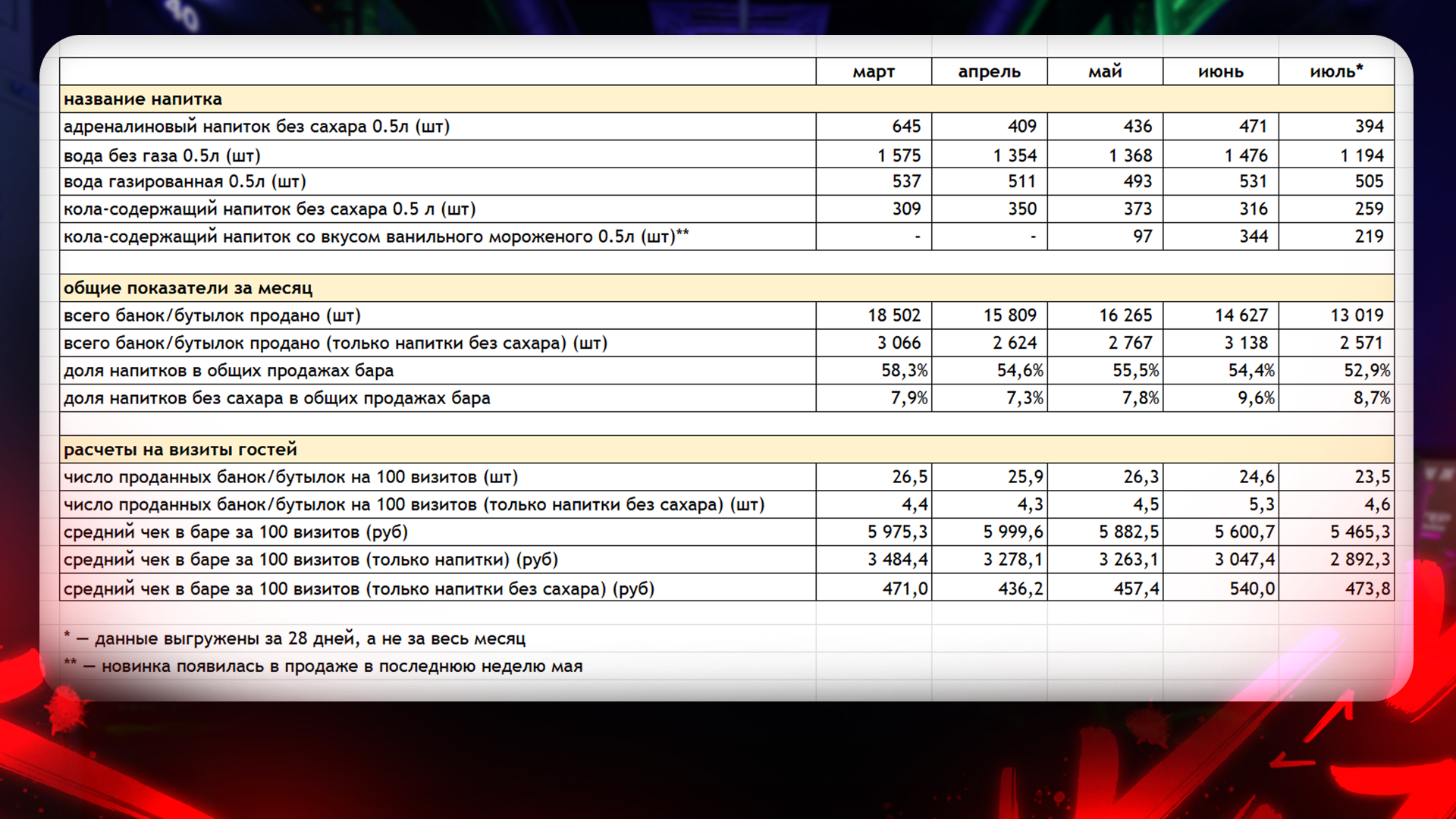Click the cola vanilla ice cream flavor row label
1456x819 pixels.
tap(376, 237)
